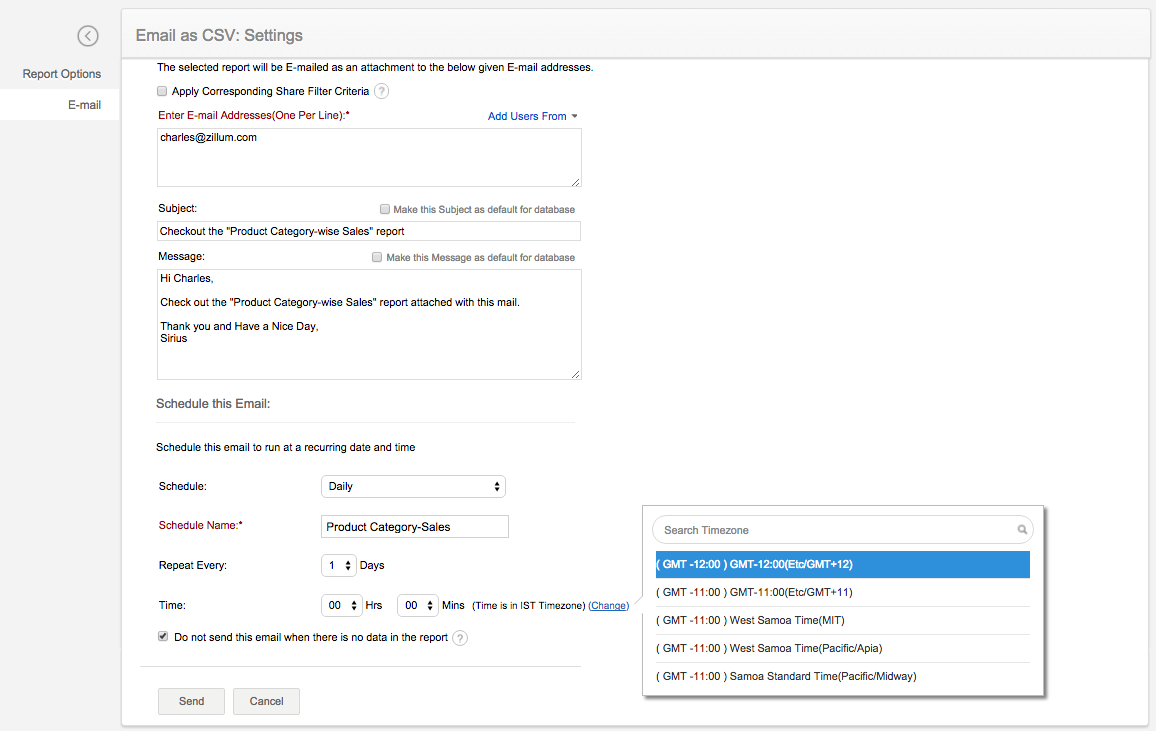Click help icon next to no-data option

click(x=460, y=638)
